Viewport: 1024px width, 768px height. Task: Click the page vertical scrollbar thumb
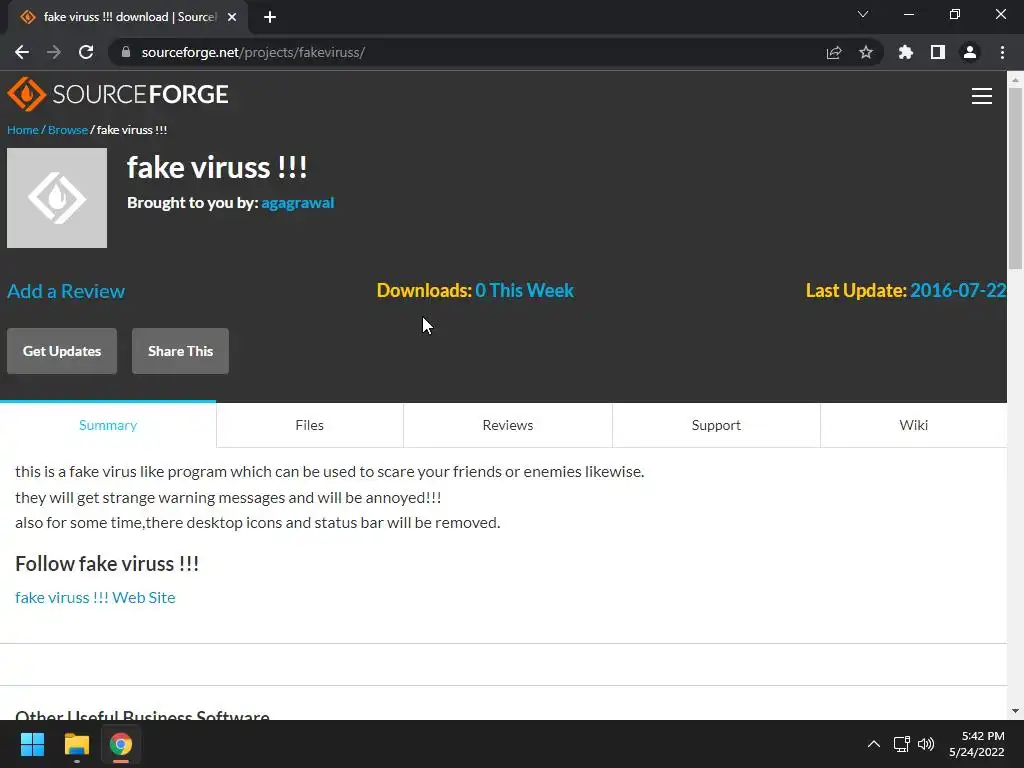[1015, 176]
